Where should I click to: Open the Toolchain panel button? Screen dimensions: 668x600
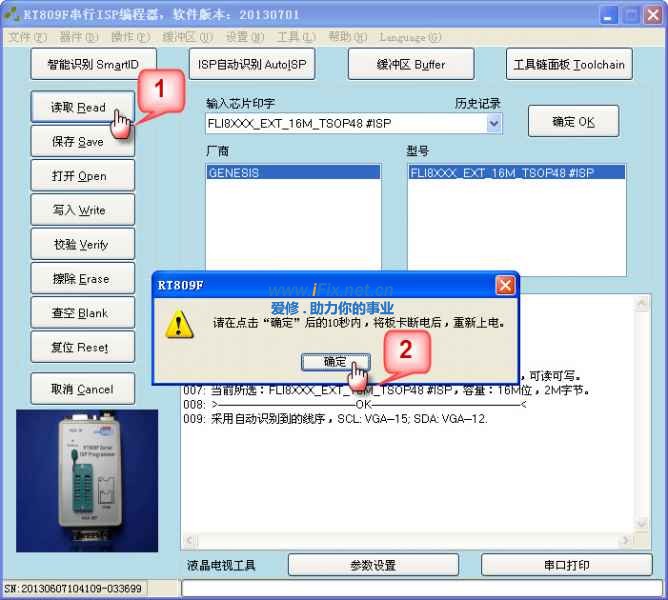(568, 64)
